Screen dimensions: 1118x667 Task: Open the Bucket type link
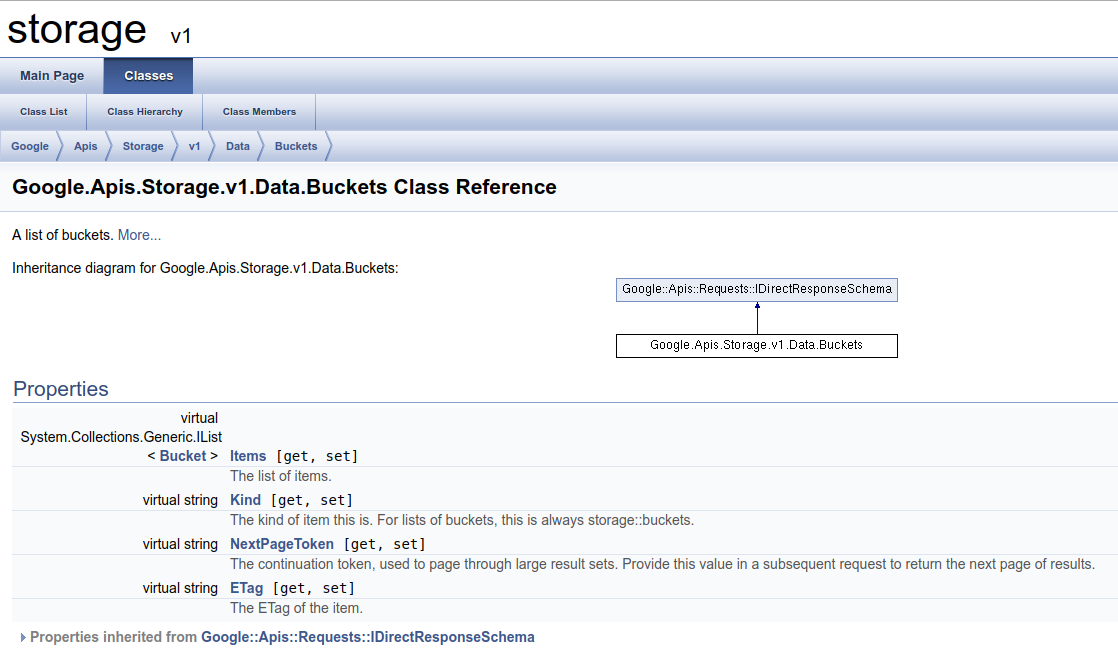[x=183, y=456]
